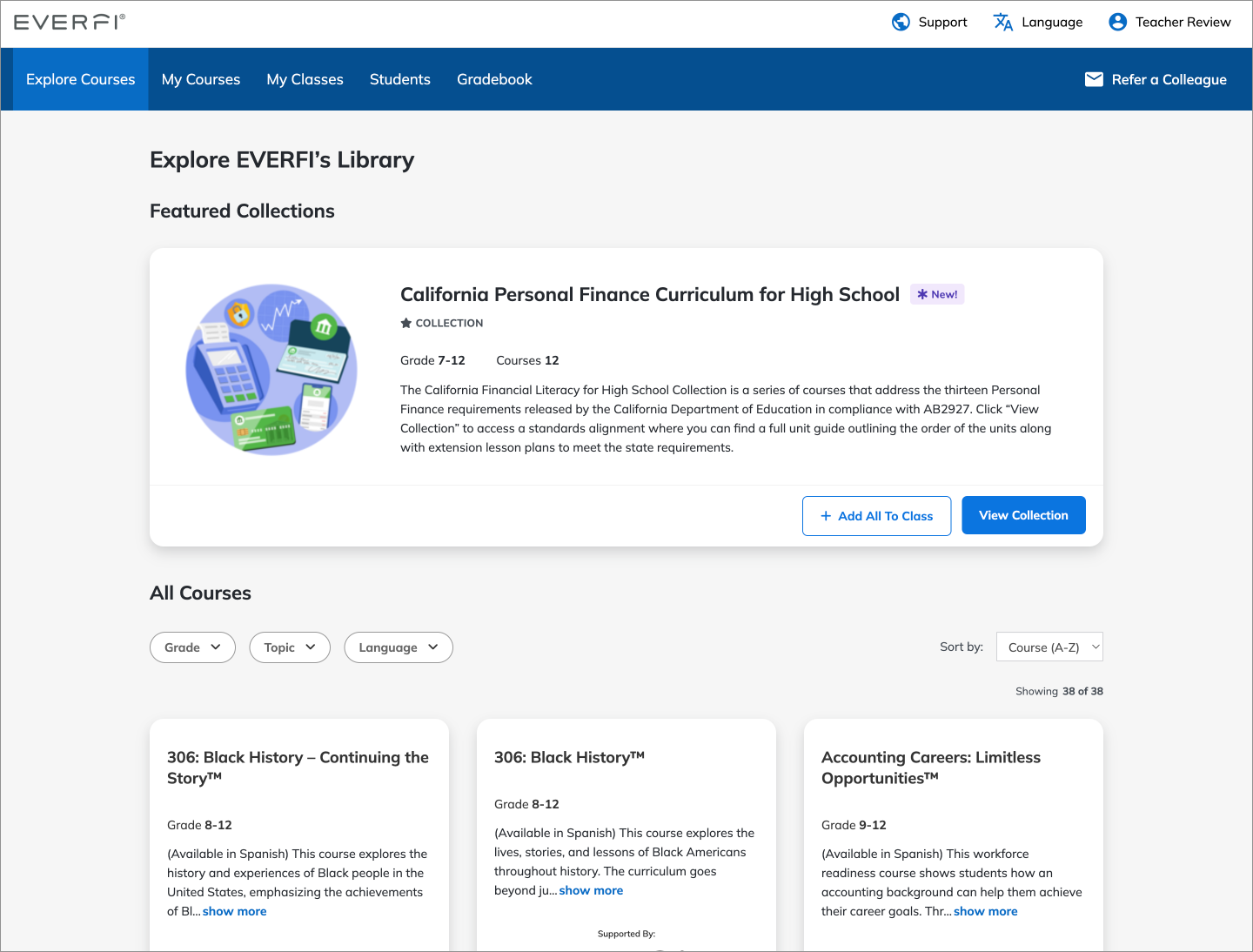Expand the Topic filter dropdown
Viewport: 1253px width, 952px height.
click(290, 647)
